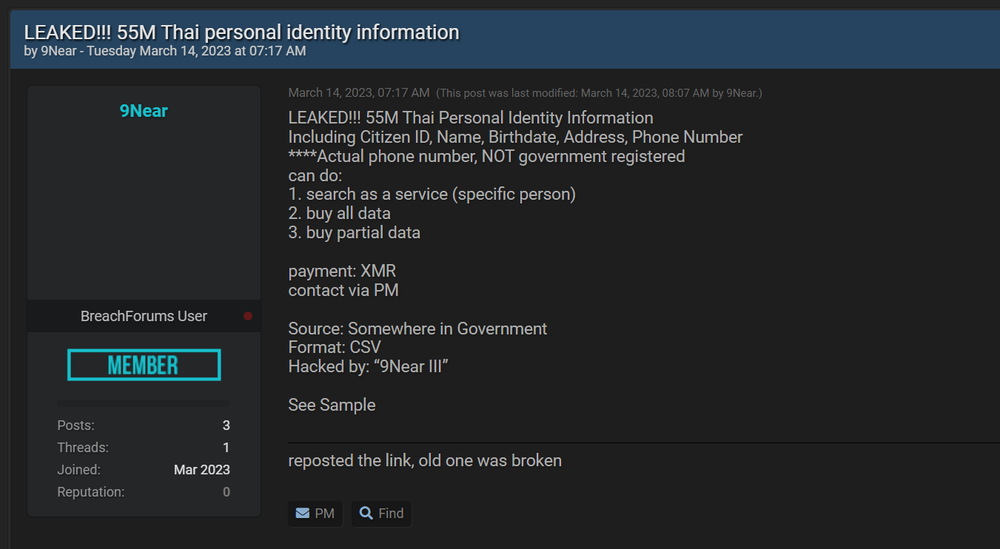This screenshot has height=549, width=1000.
Task: Click the empty avatar area under username
Action: 143,210
